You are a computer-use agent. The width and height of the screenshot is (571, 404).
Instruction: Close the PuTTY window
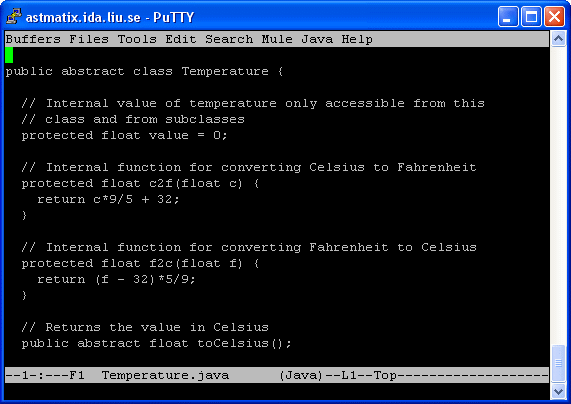[x=554, y=17]
